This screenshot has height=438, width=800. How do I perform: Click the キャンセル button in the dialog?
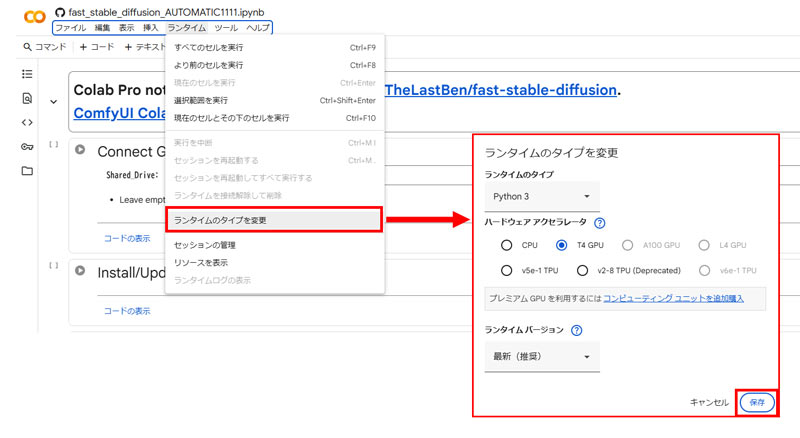click(709, 402)
